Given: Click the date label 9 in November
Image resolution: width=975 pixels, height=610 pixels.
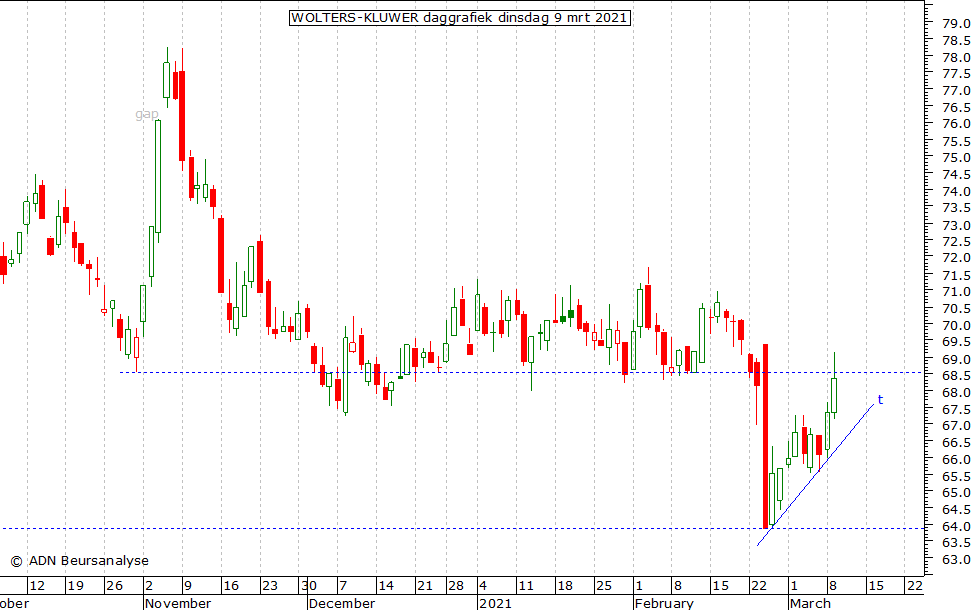Looking at the screenshot, I should (x=188, y=586).
